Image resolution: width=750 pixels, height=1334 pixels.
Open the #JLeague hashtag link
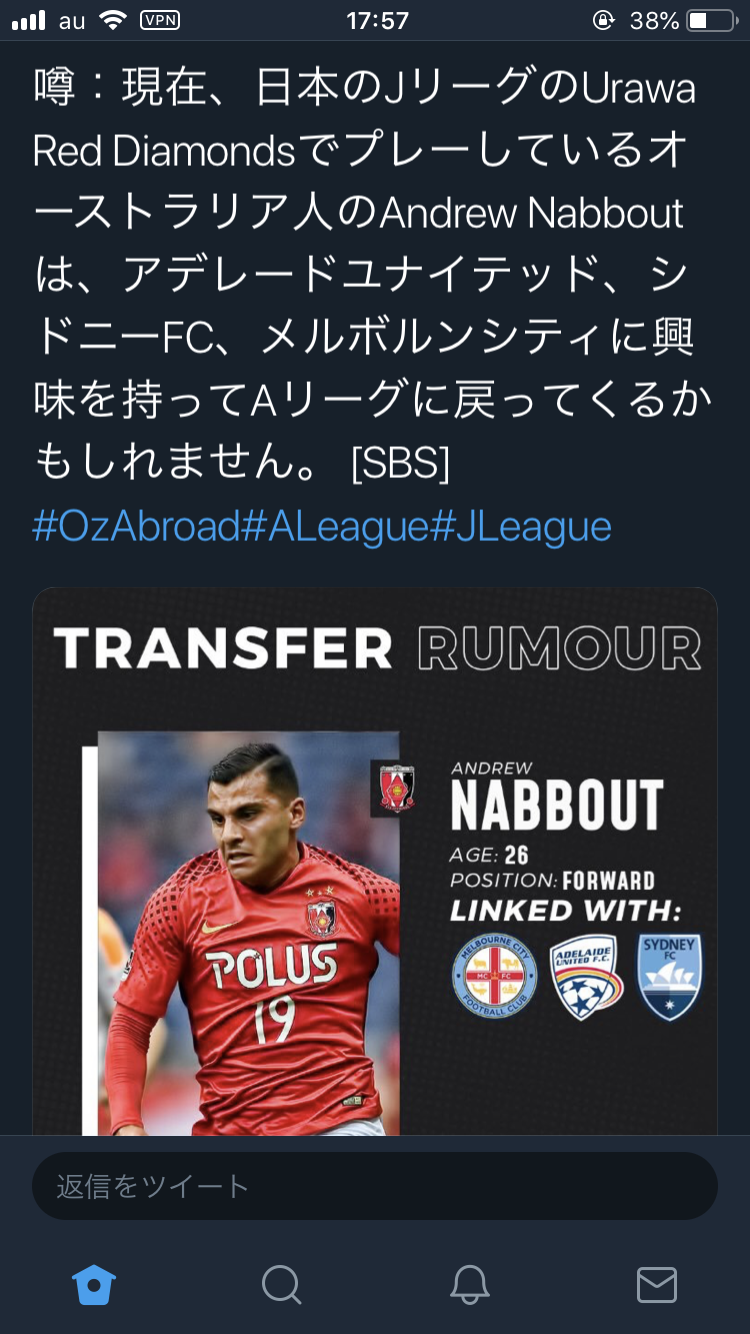click(x=521, y=526)
